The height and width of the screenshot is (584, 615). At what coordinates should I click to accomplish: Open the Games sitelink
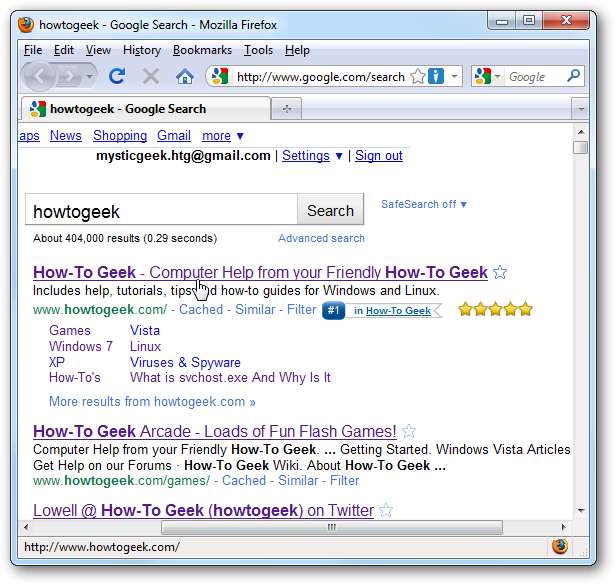tap(70, 330)
